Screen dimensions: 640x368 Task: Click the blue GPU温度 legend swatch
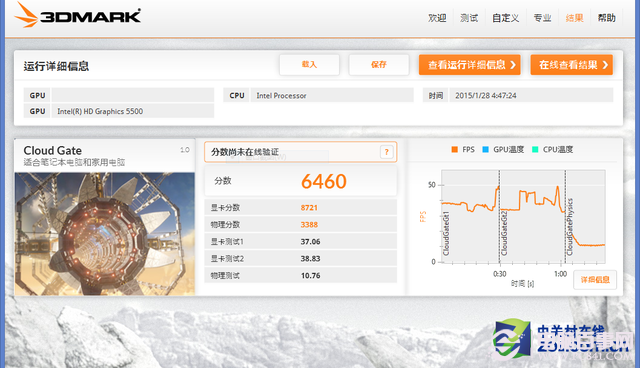[x=485, y=149]
